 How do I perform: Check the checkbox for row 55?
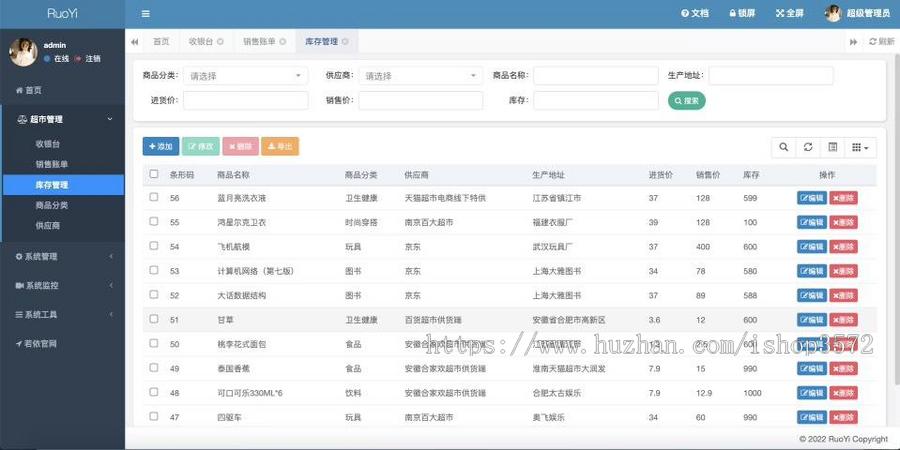(x=153, y=221)
